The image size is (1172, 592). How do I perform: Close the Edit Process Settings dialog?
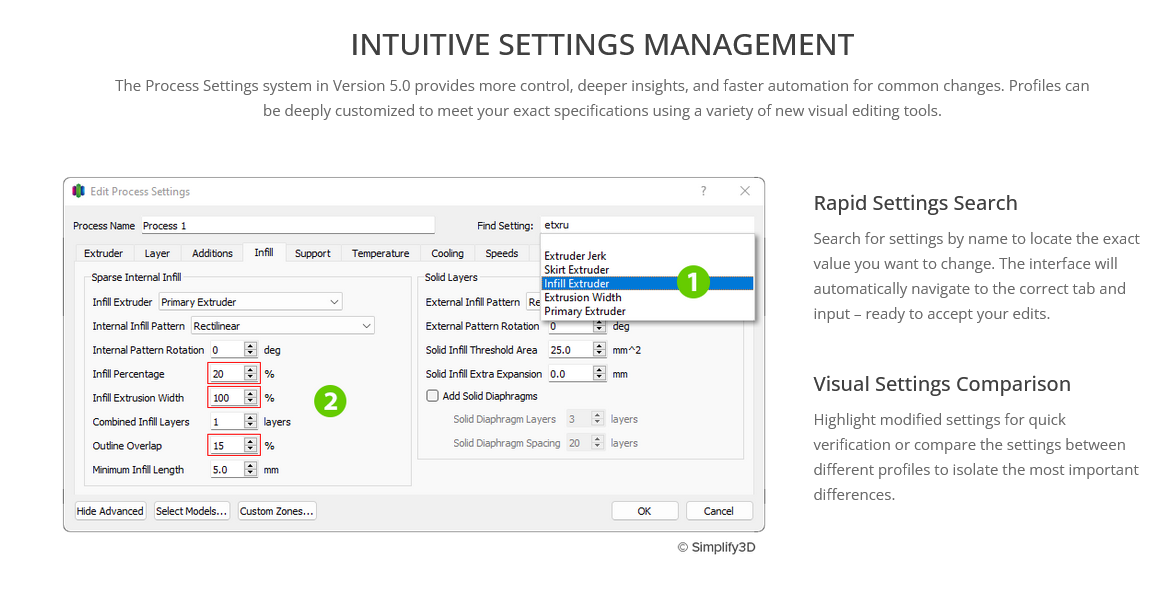[x=745, y=191]
